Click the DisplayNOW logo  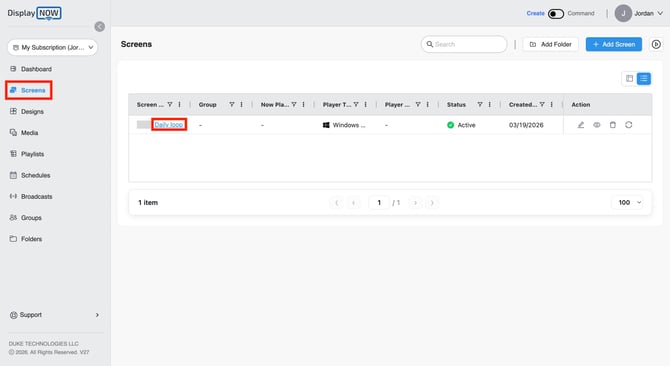pyautogui.click(x=34, y=13)
